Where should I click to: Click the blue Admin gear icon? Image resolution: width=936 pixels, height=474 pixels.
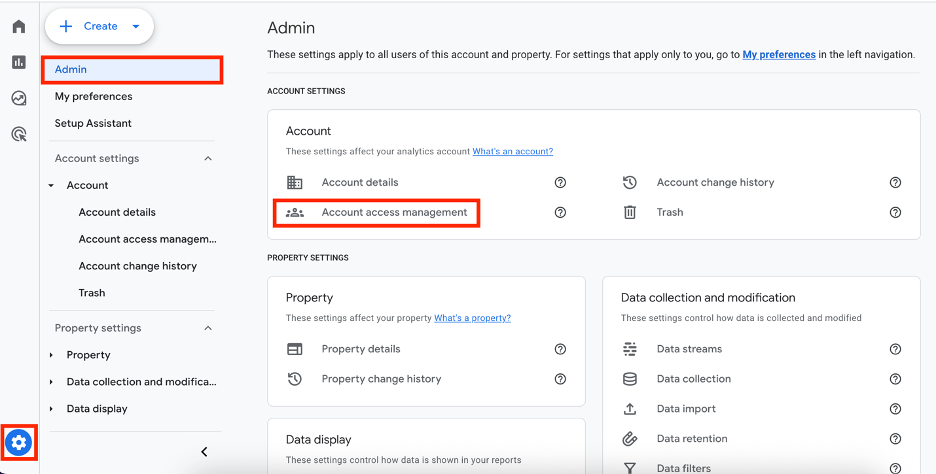pyautogui.click(x=19, y=443)
